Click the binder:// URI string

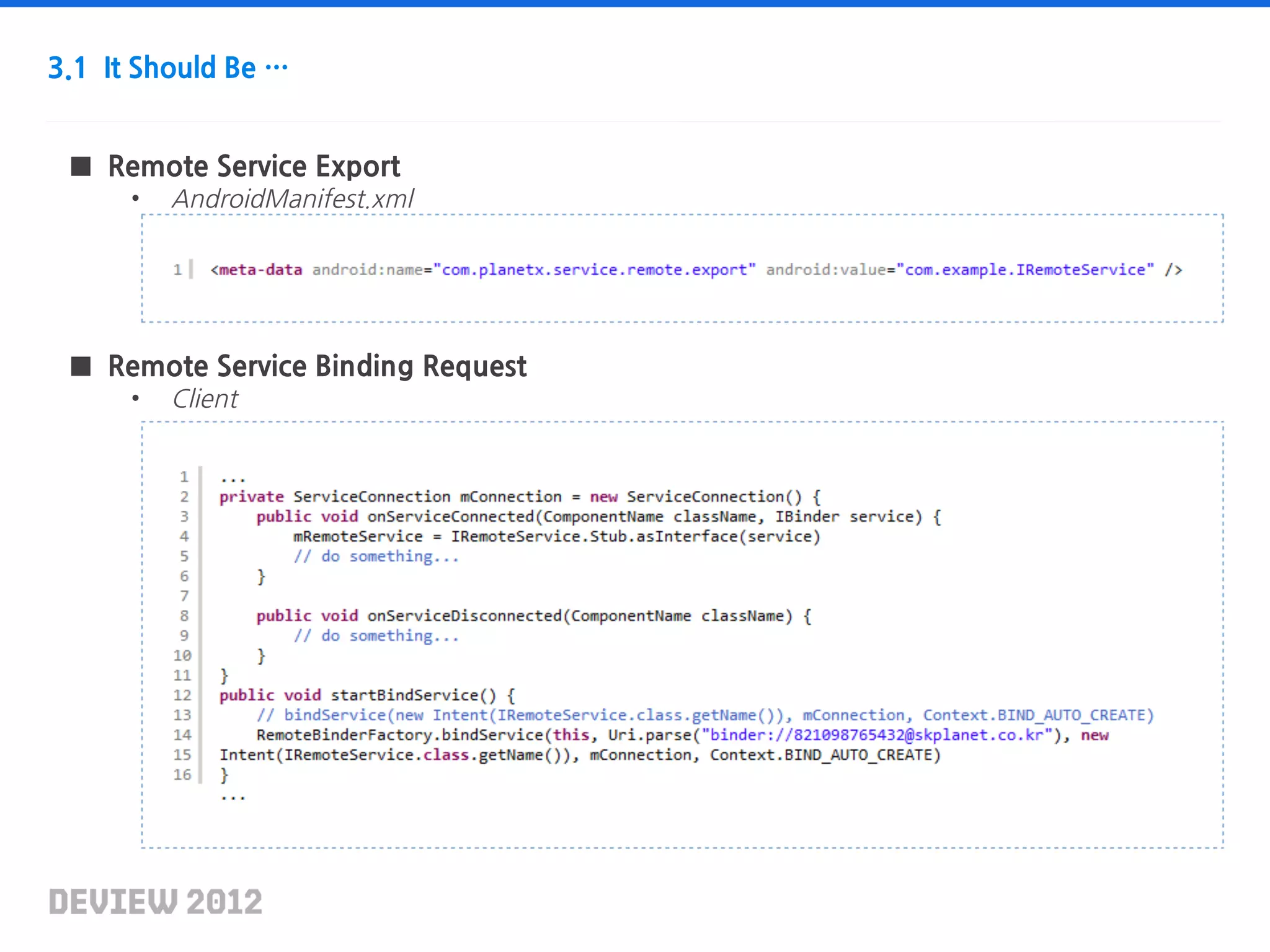point(877,735)
